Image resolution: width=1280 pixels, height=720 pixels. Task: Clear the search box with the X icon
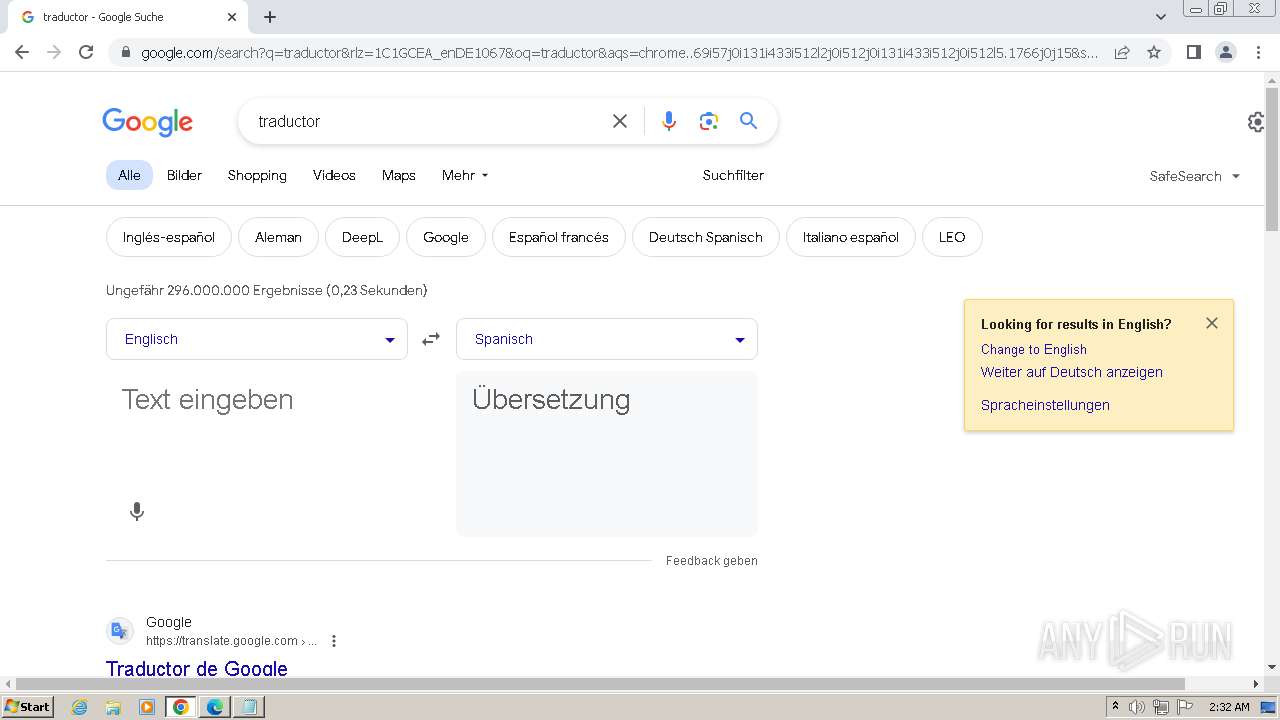click(620, 121)
